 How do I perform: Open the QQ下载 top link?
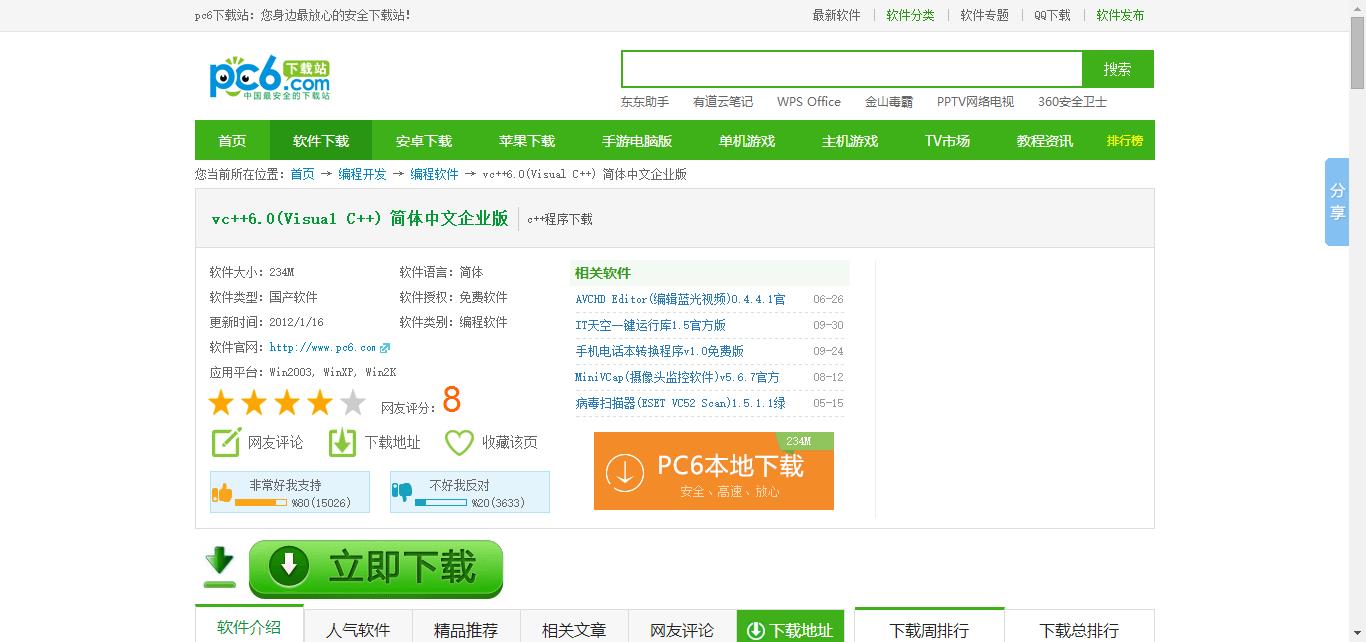[1052, 15]
